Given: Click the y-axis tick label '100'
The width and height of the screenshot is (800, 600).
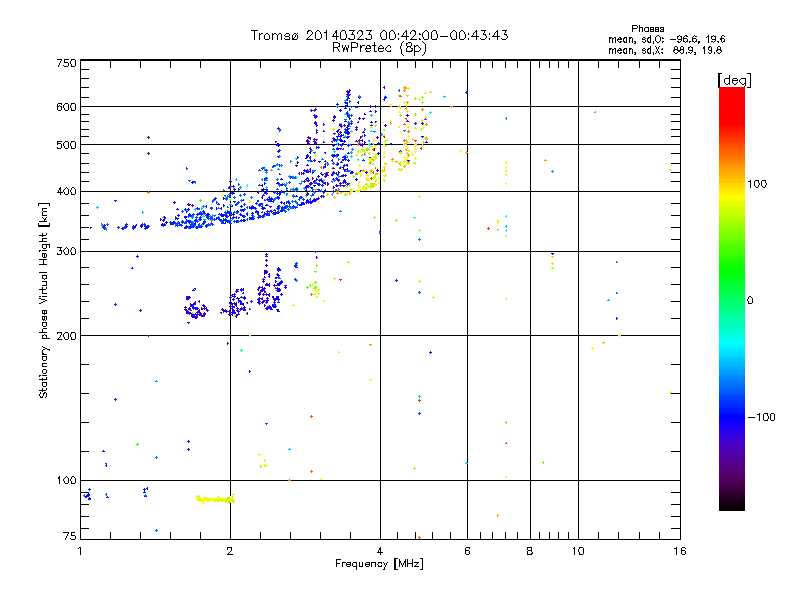Looking at the screenshot, I should point(66,480).
